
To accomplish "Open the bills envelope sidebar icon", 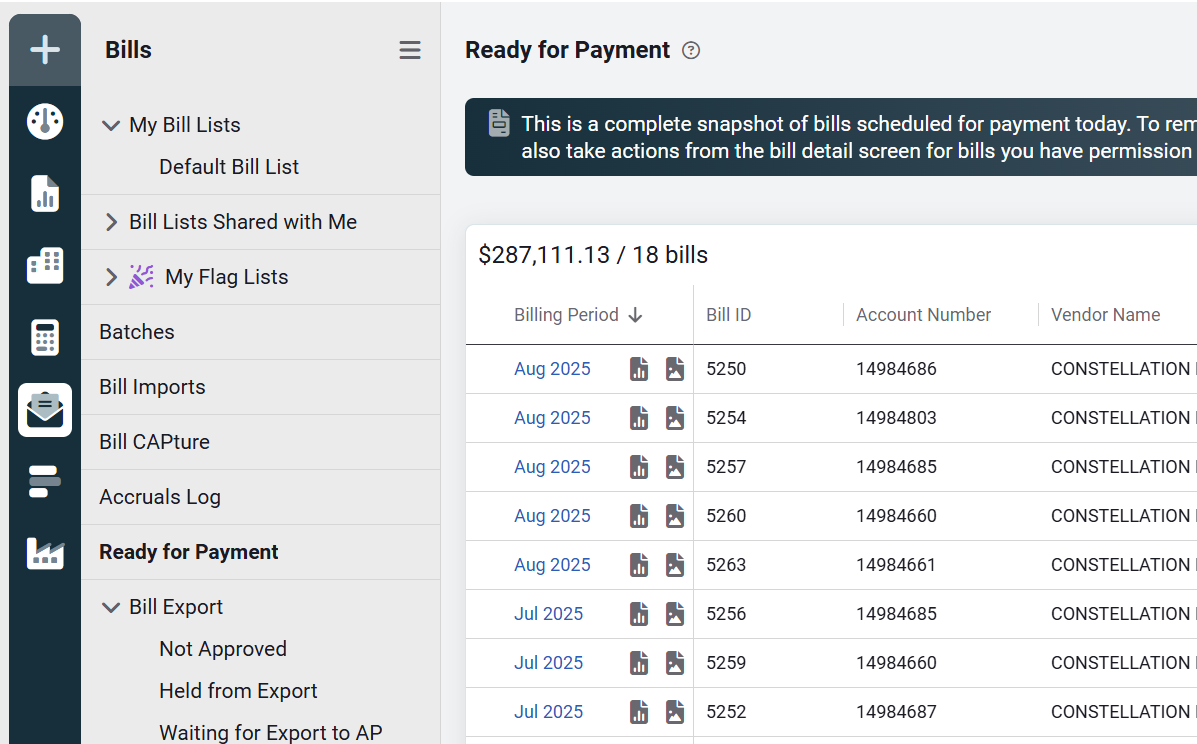I will [x=45, y=410].
